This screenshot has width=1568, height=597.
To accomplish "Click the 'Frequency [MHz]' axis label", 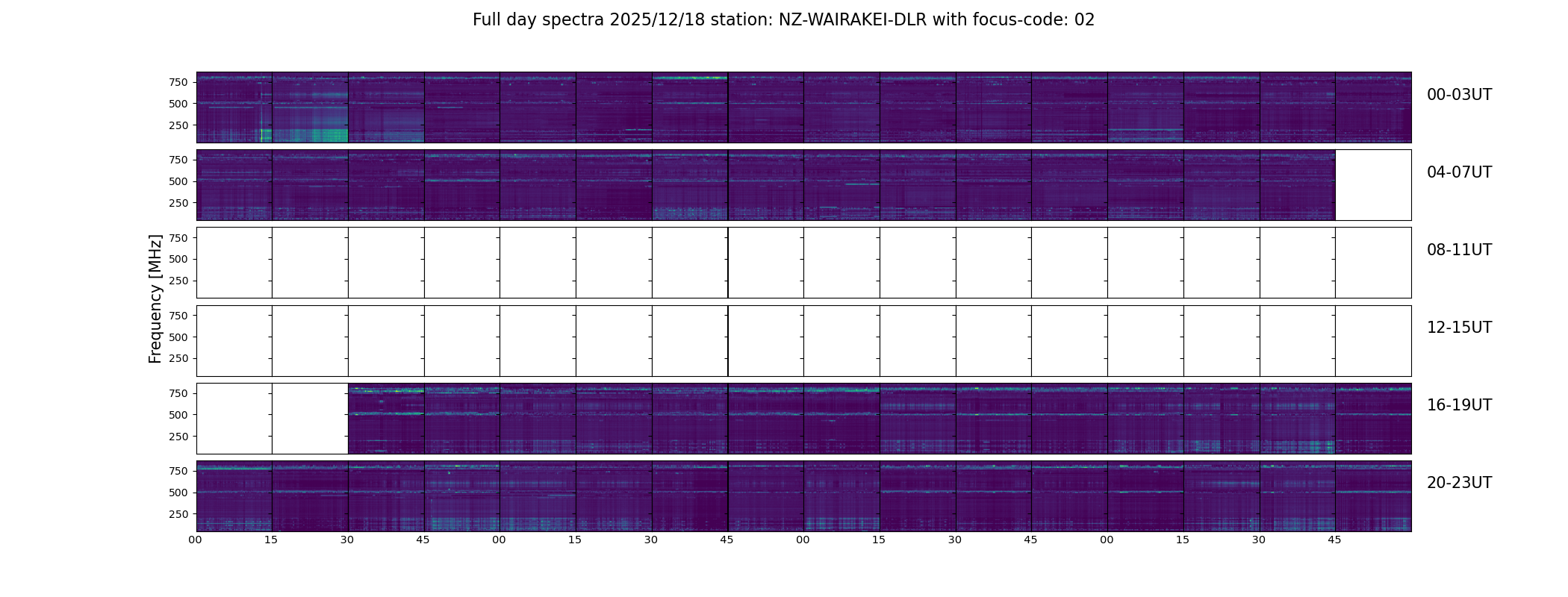I will pyautogui.click(x=155, y=299).
